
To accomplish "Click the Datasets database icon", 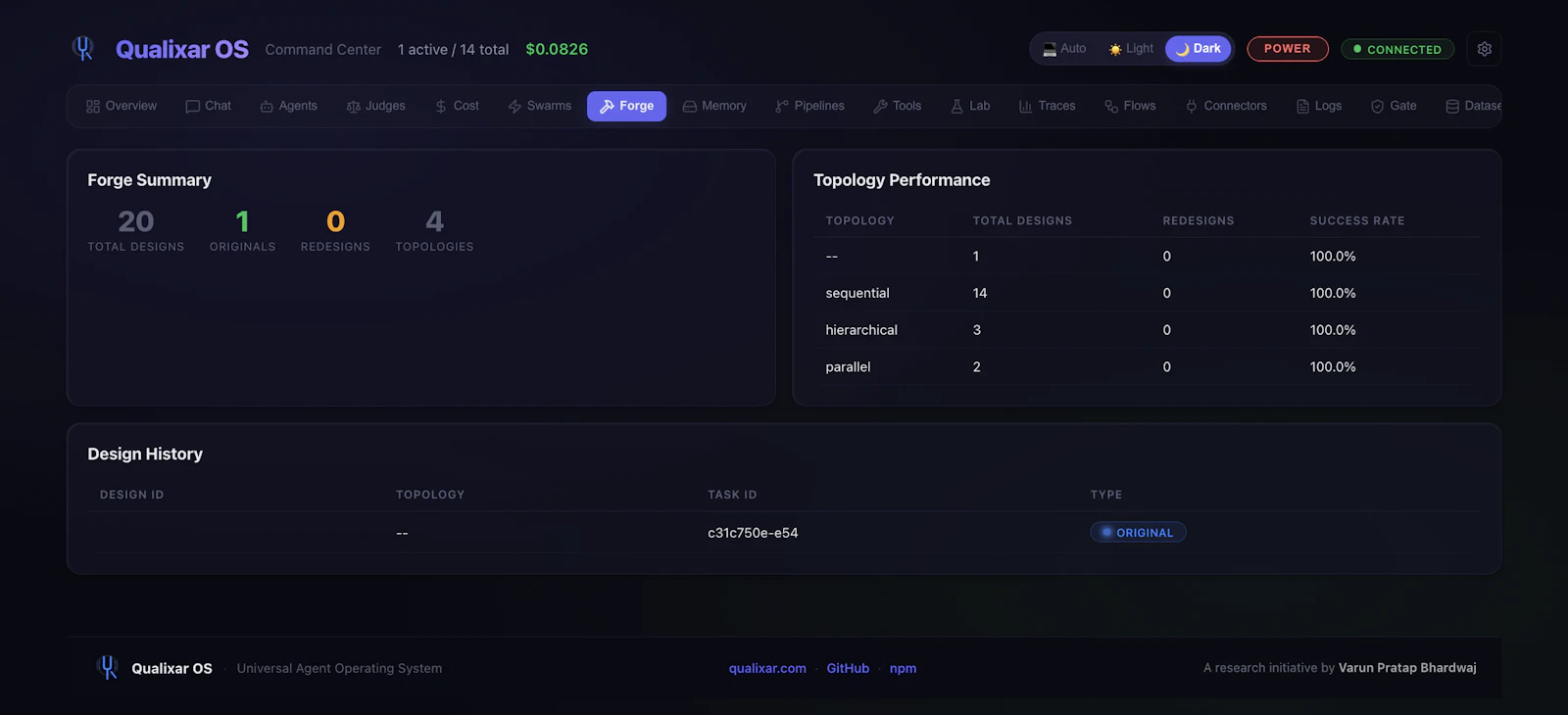I will (1452, 107).
